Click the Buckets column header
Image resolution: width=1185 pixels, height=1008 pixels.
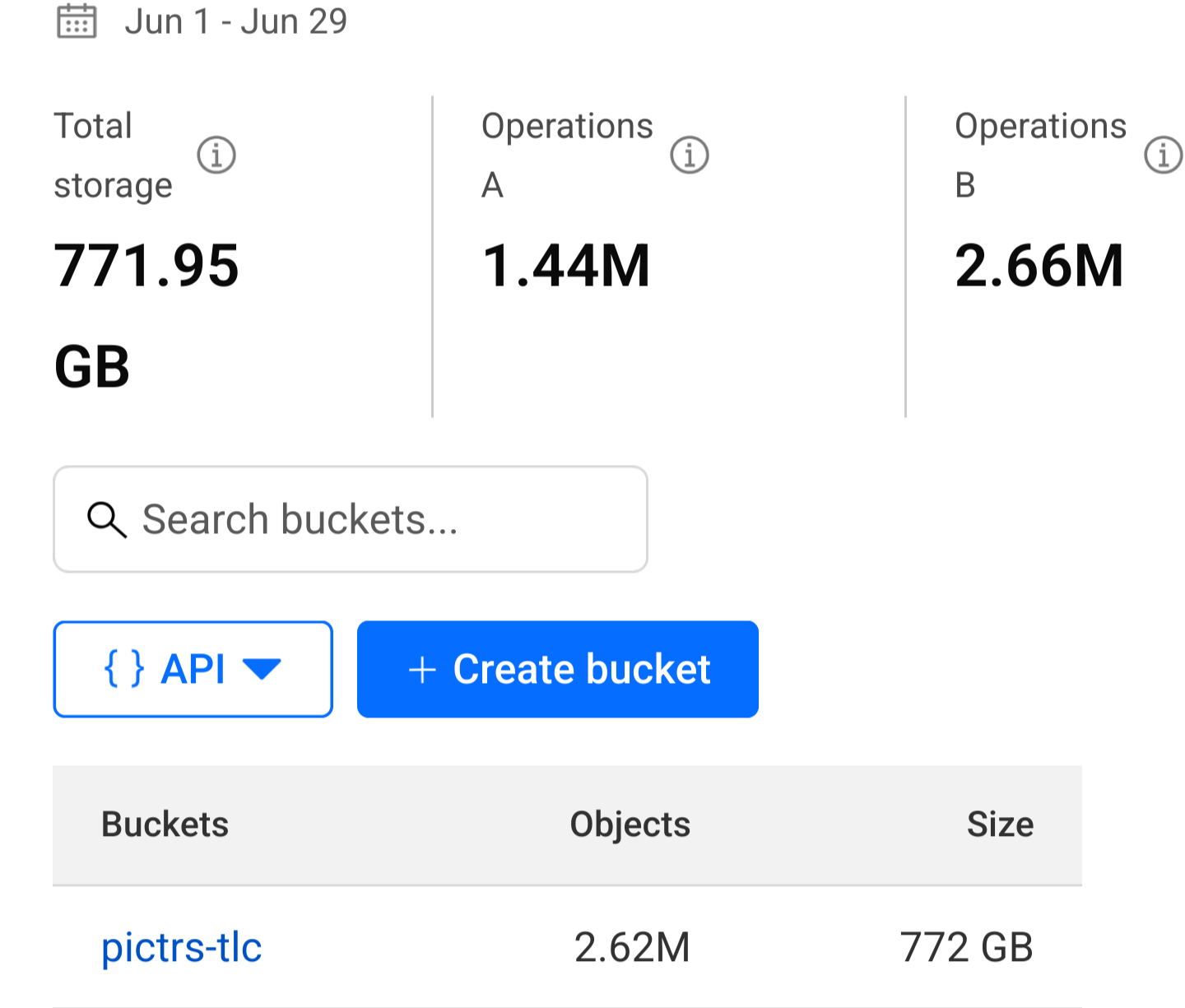click(x=165, y=824)
